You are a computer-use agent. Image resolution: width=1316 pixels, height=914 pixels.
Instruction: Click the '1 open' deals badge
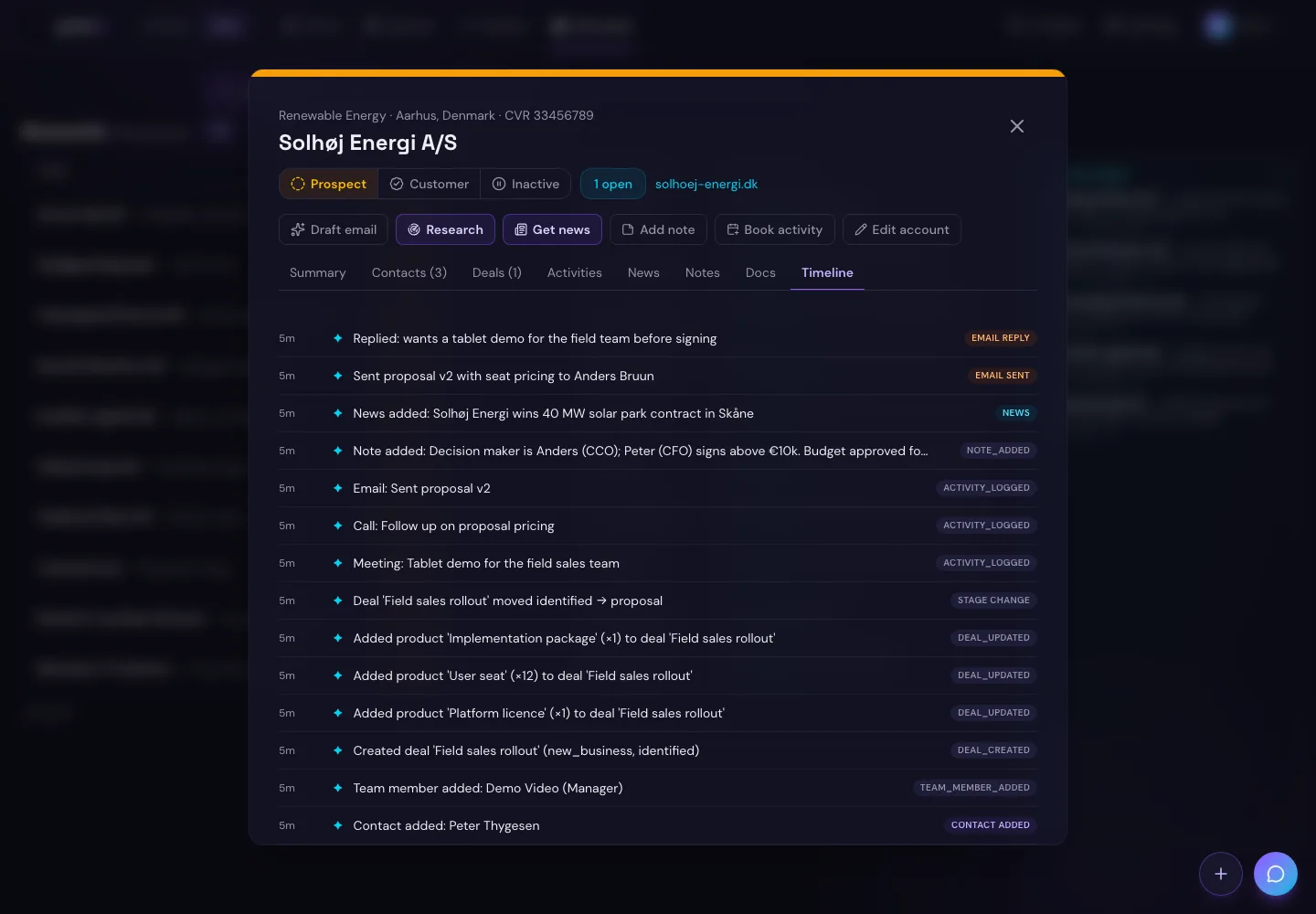[x=613, y=184]
